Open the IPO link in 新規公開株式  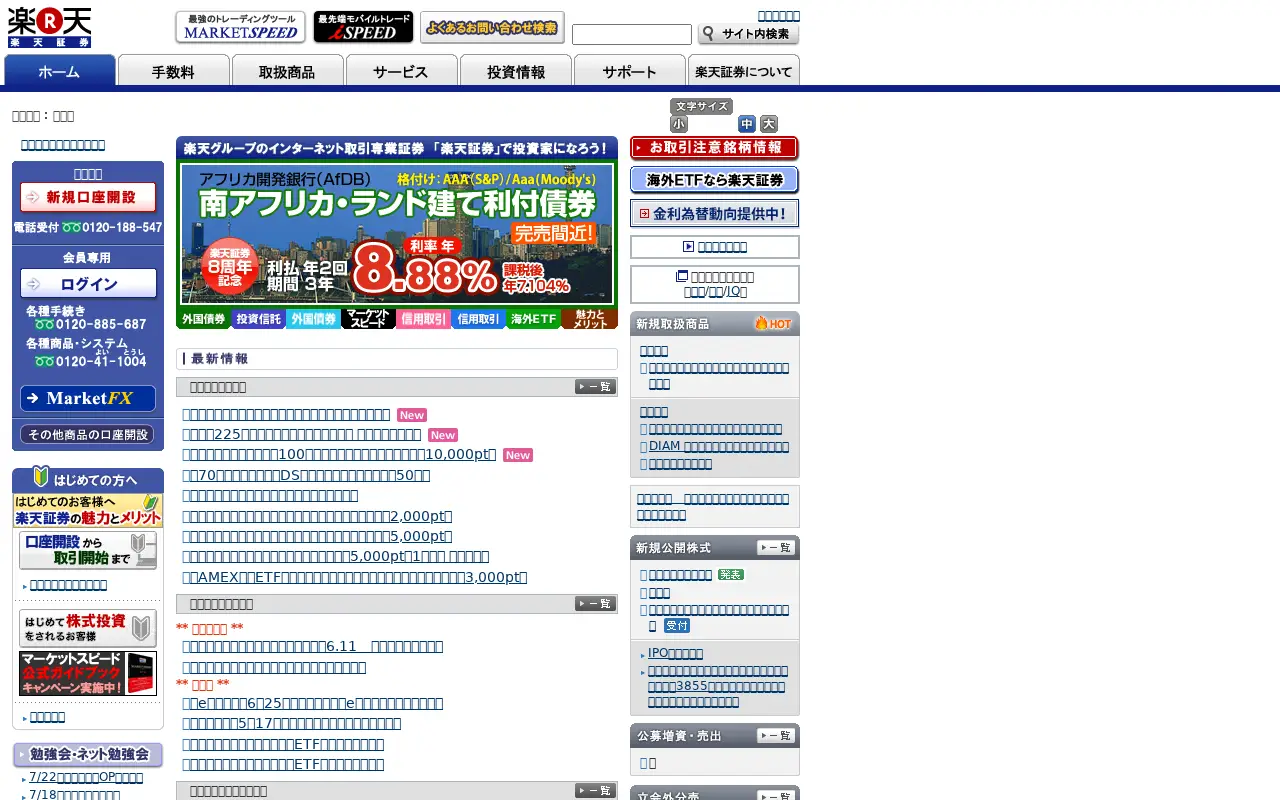coord(676,654)
